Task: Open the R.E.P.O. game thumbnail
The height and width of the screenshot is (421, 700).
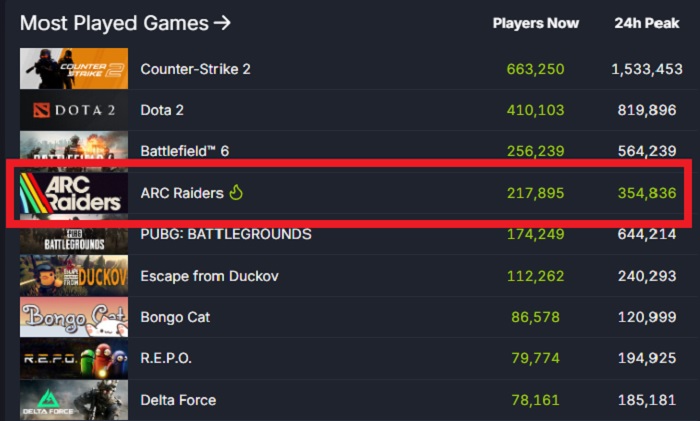Action: coord(74,358)
